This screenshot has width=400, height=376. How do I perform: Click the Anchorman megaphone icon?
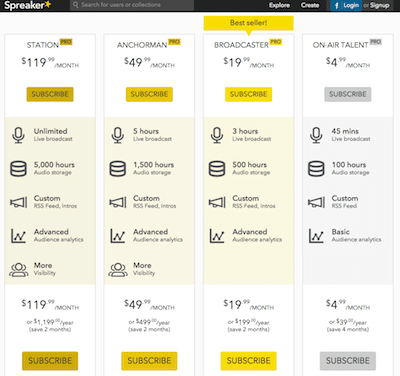[x=118, y=202]
